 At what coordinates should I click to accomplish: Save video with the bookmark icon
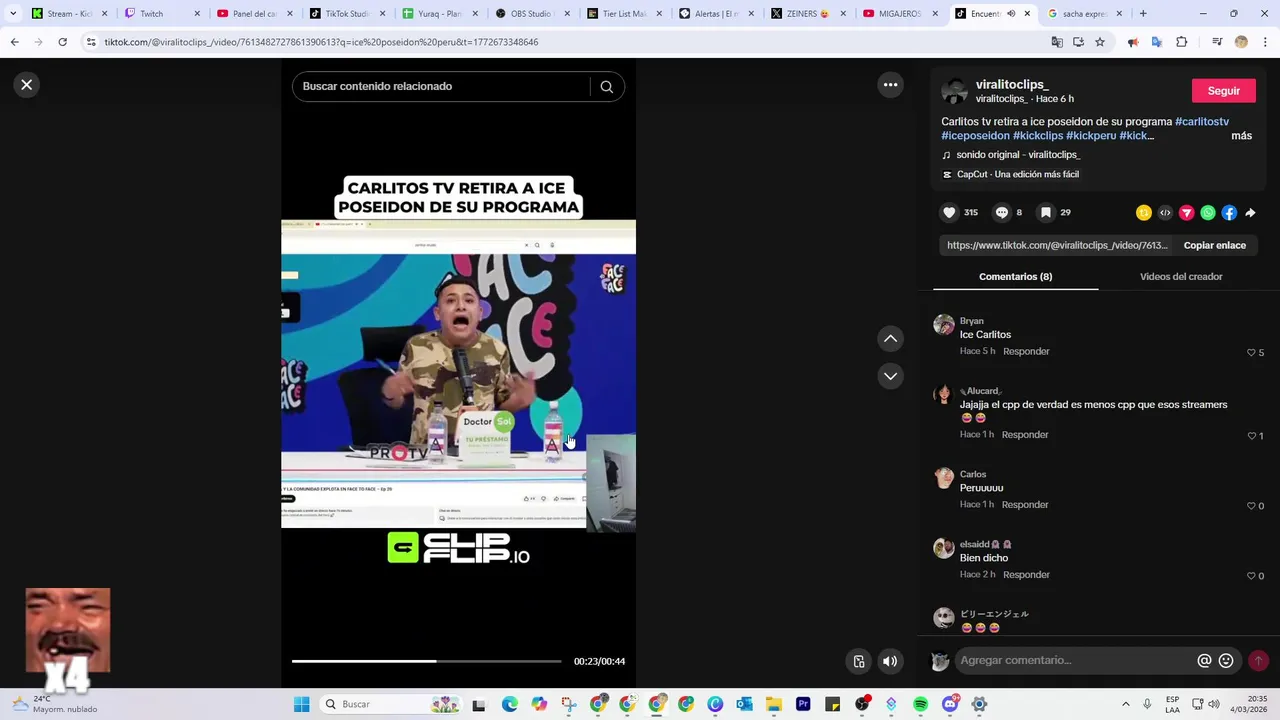[x=1045, y=212]
